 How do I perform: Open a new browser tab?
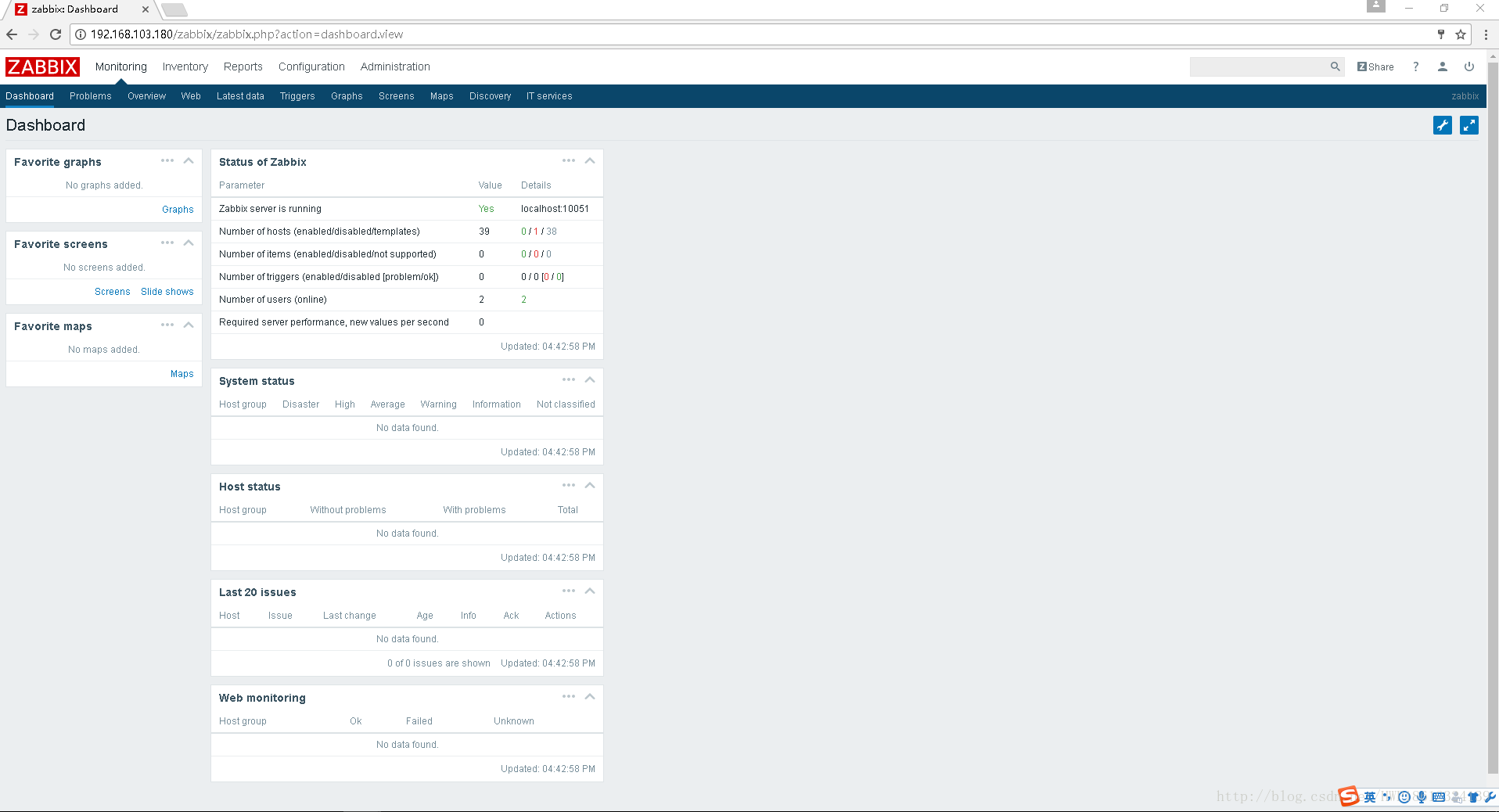tap(174, 10)
